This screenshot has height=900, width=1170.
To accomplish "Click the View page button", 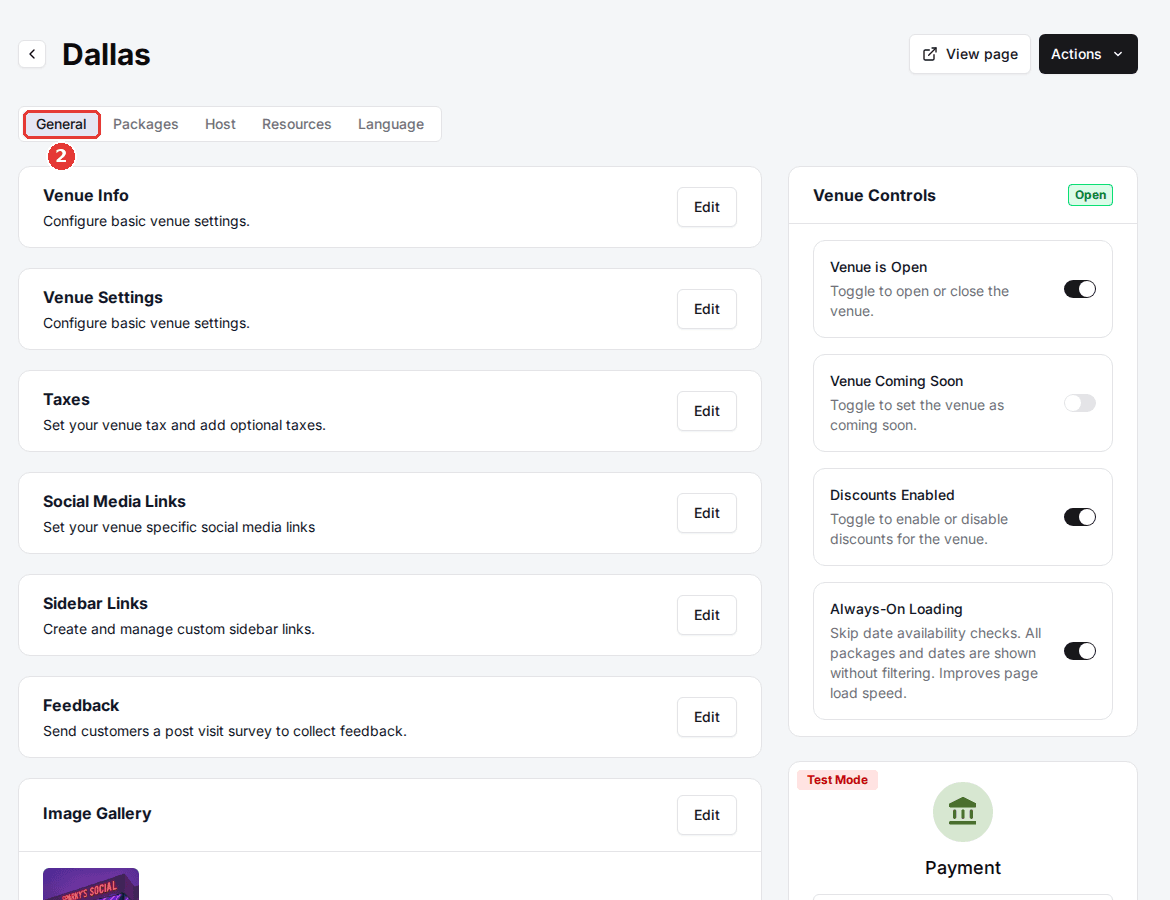I will [x=969, y=54].
